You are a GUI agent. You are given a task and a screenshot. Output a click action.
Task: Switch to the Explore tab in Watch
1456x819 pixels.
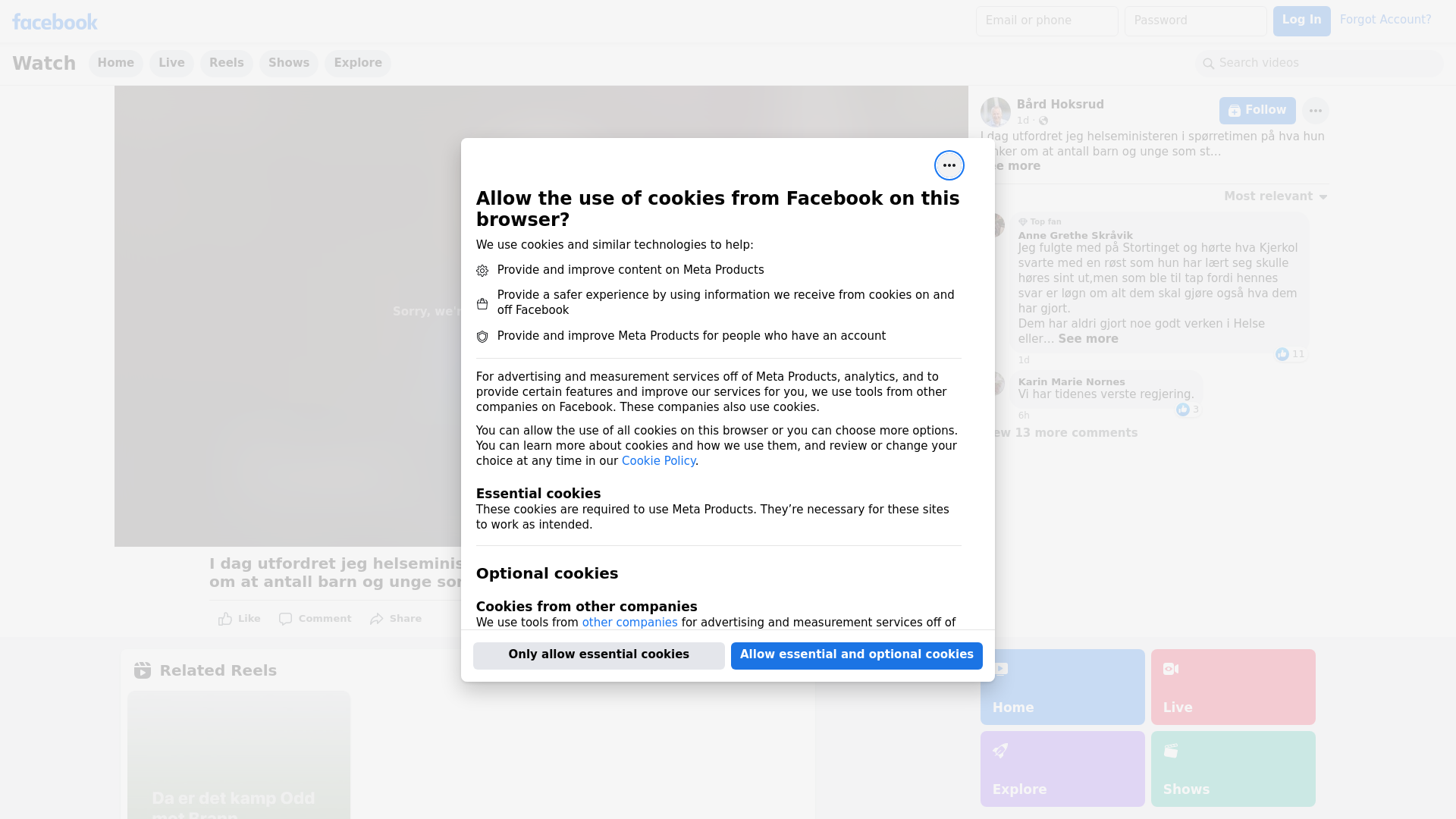coord(358,63)
